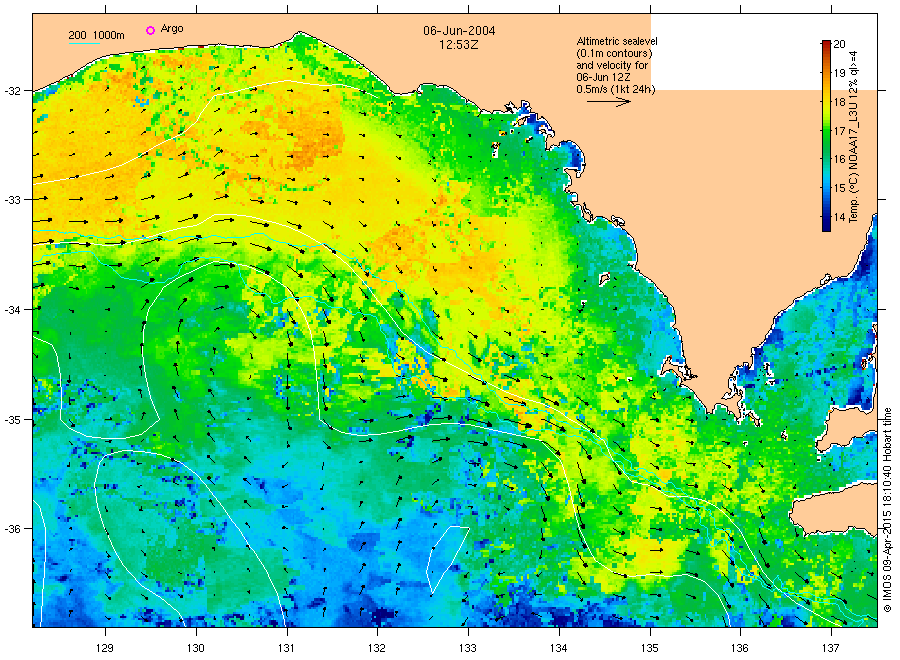Image resolution: width=900 pixels, height=660 pixels.
Task: Click the longitude label '137'
Action: pyautogui.click(x=831, y=648)
